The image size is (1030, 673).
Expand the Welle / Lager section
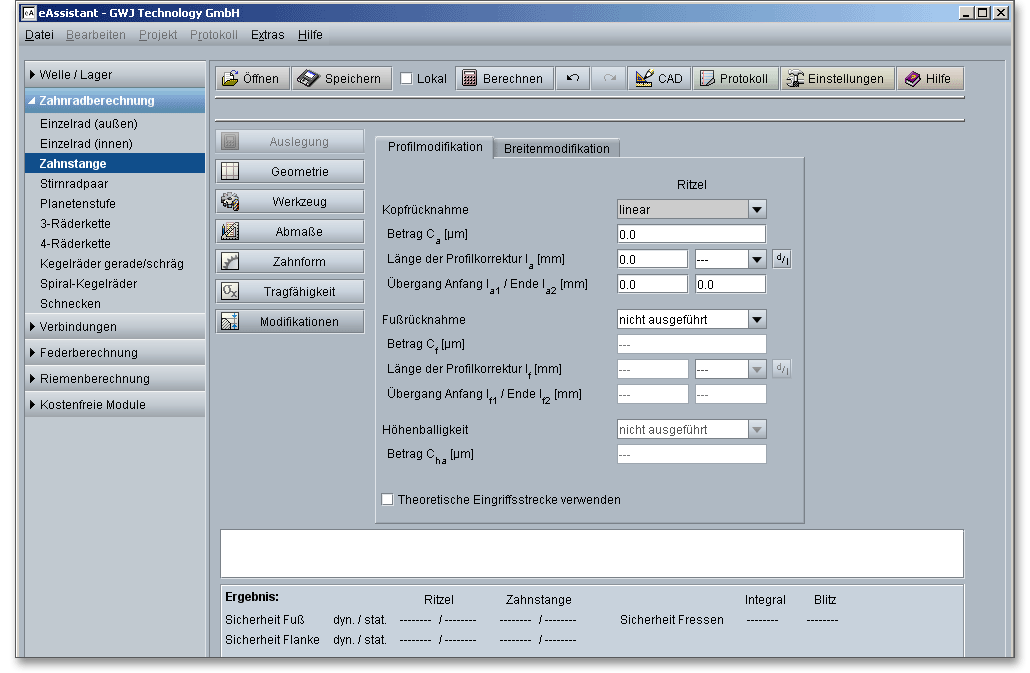tap(114, 75)
